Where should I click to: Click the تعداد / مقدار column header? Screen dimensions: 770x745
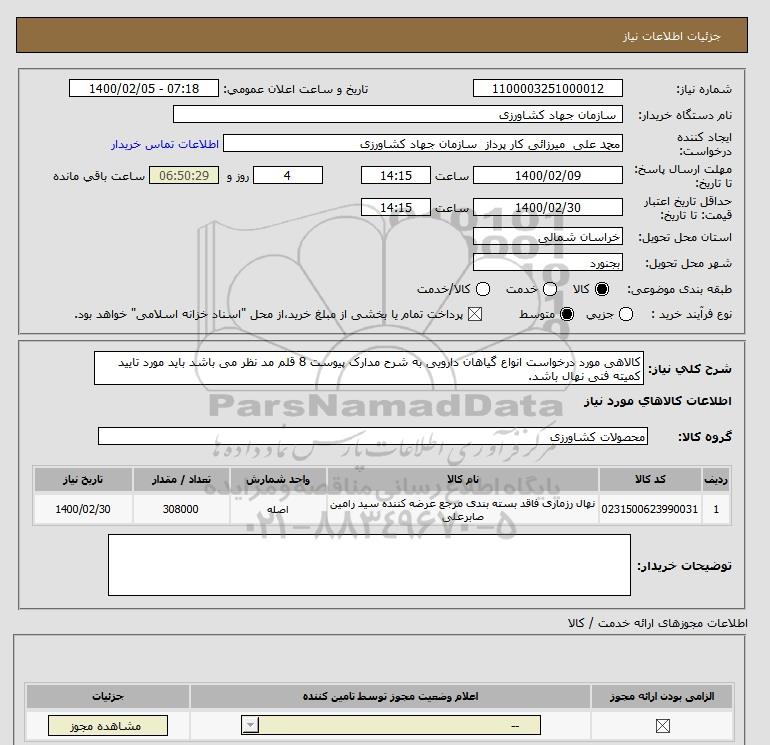[x=181, y=479]
